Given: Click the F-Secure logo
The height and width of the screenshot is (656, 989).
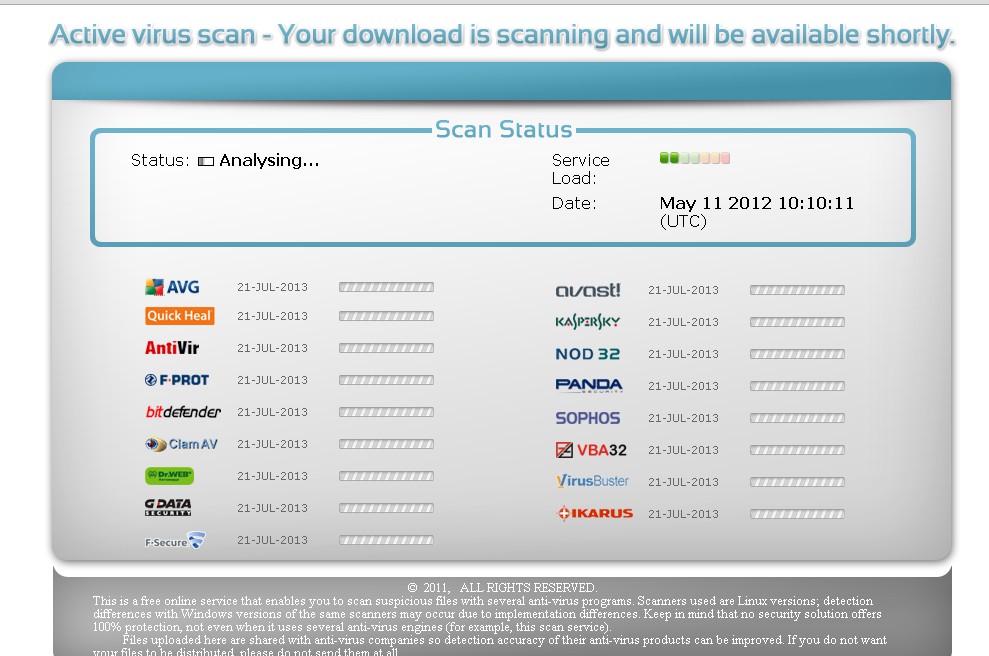Looking at the screenshot, I should pyautogui.click(x=175, y=541).
